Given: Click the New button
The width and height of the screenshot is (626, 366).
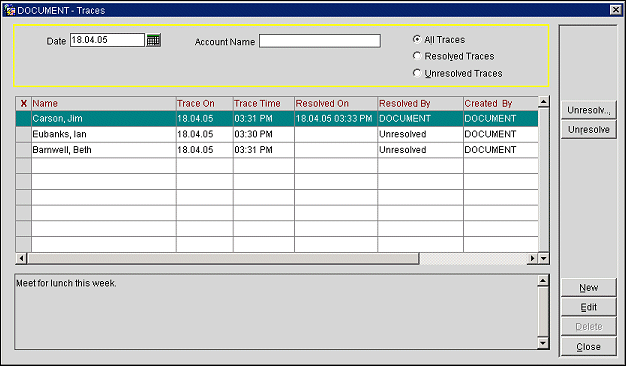Looking at the screenshot, I should [x=588, y=287].
